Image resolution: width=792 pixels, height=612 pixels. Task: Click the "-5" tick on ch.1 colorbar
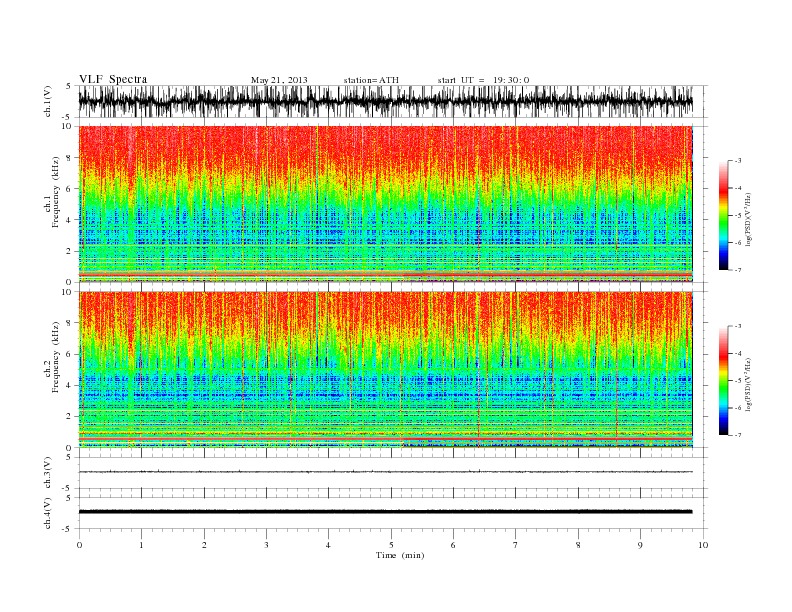coord(738,216)
